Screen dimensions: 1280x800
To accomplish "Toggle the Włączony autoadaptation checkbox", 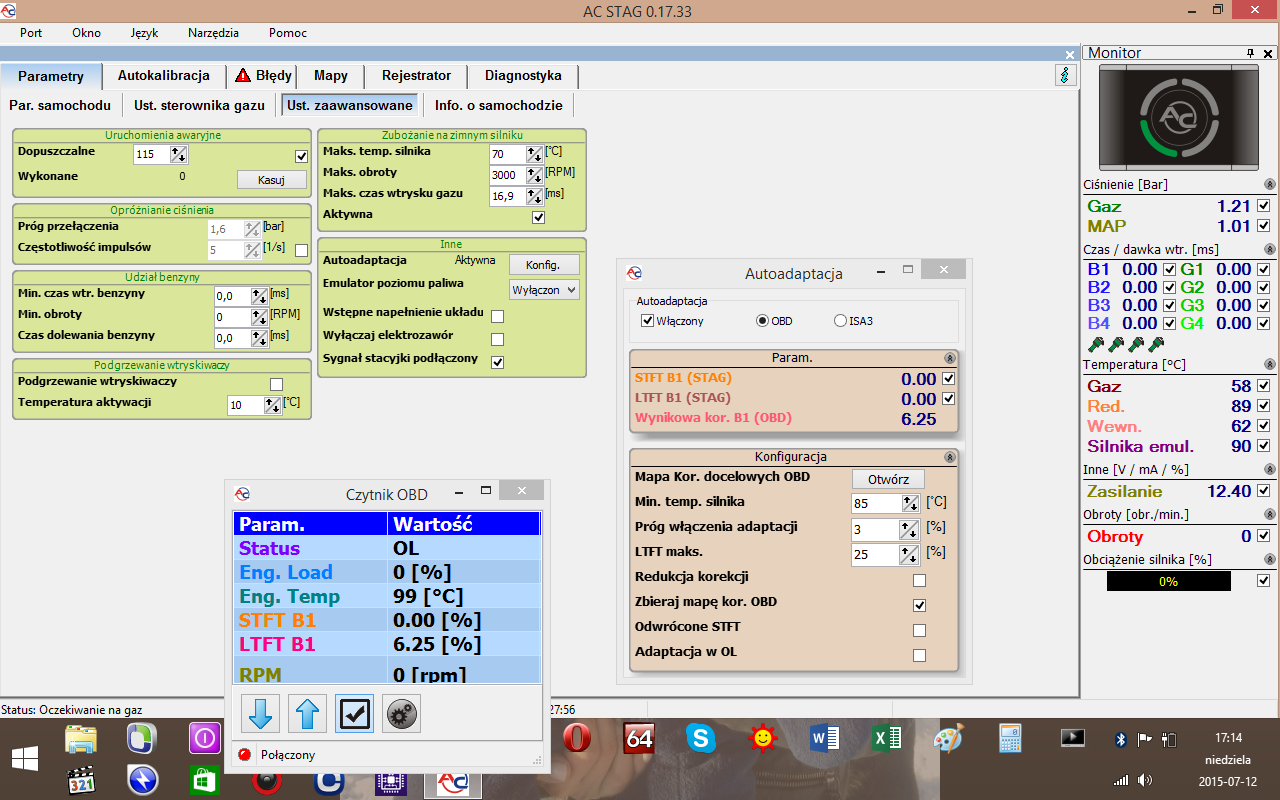I will coord(647,321).
